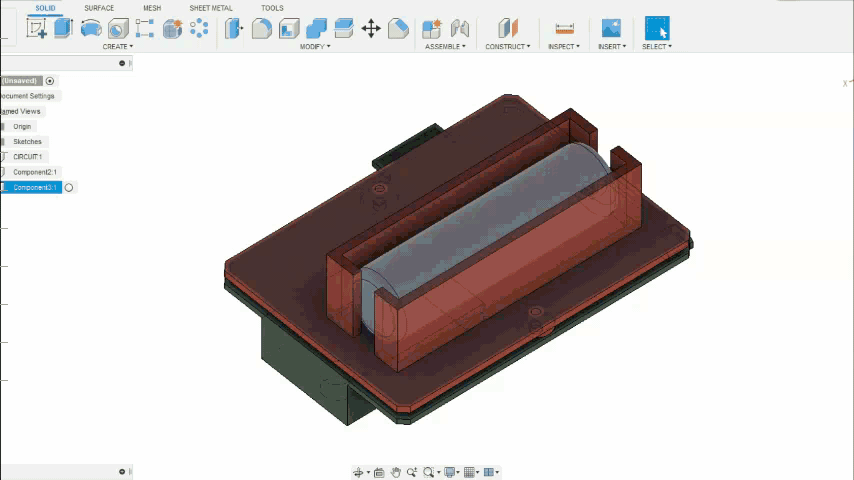Click the Zoom magnifier-plus icon
854x480 pixels.
(412, 472)
